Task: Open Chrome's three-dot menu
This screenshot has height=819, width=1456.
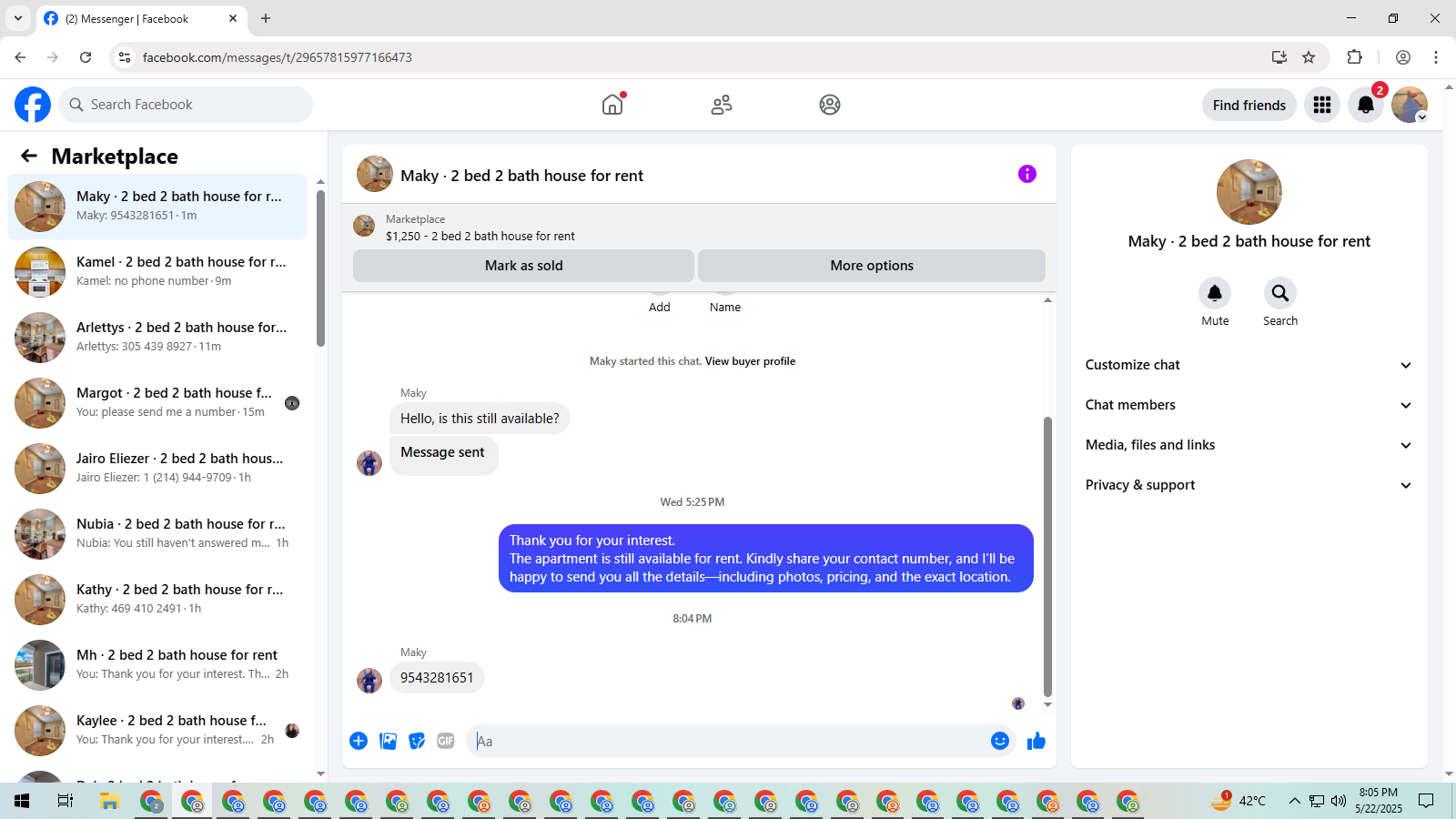Action: click(1436, 57)
